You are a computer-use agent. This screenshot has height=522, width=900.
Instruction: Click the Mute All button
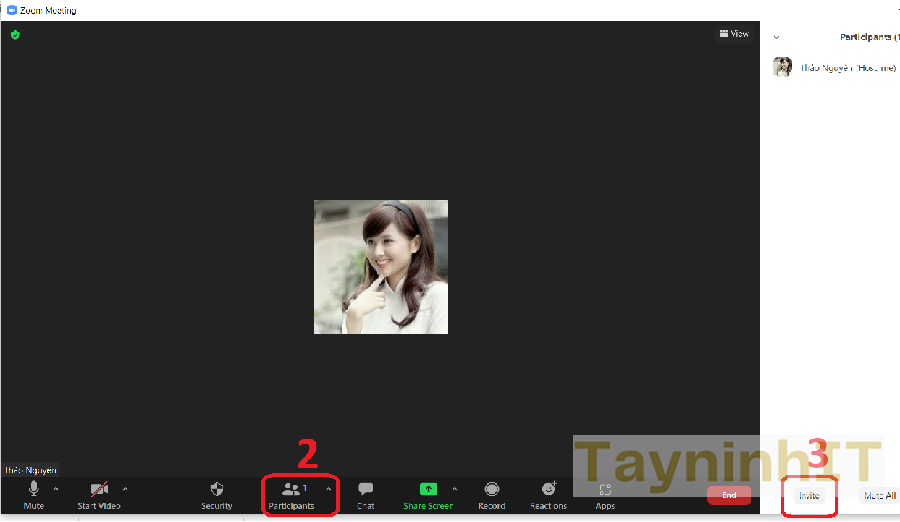coord(879,495)
